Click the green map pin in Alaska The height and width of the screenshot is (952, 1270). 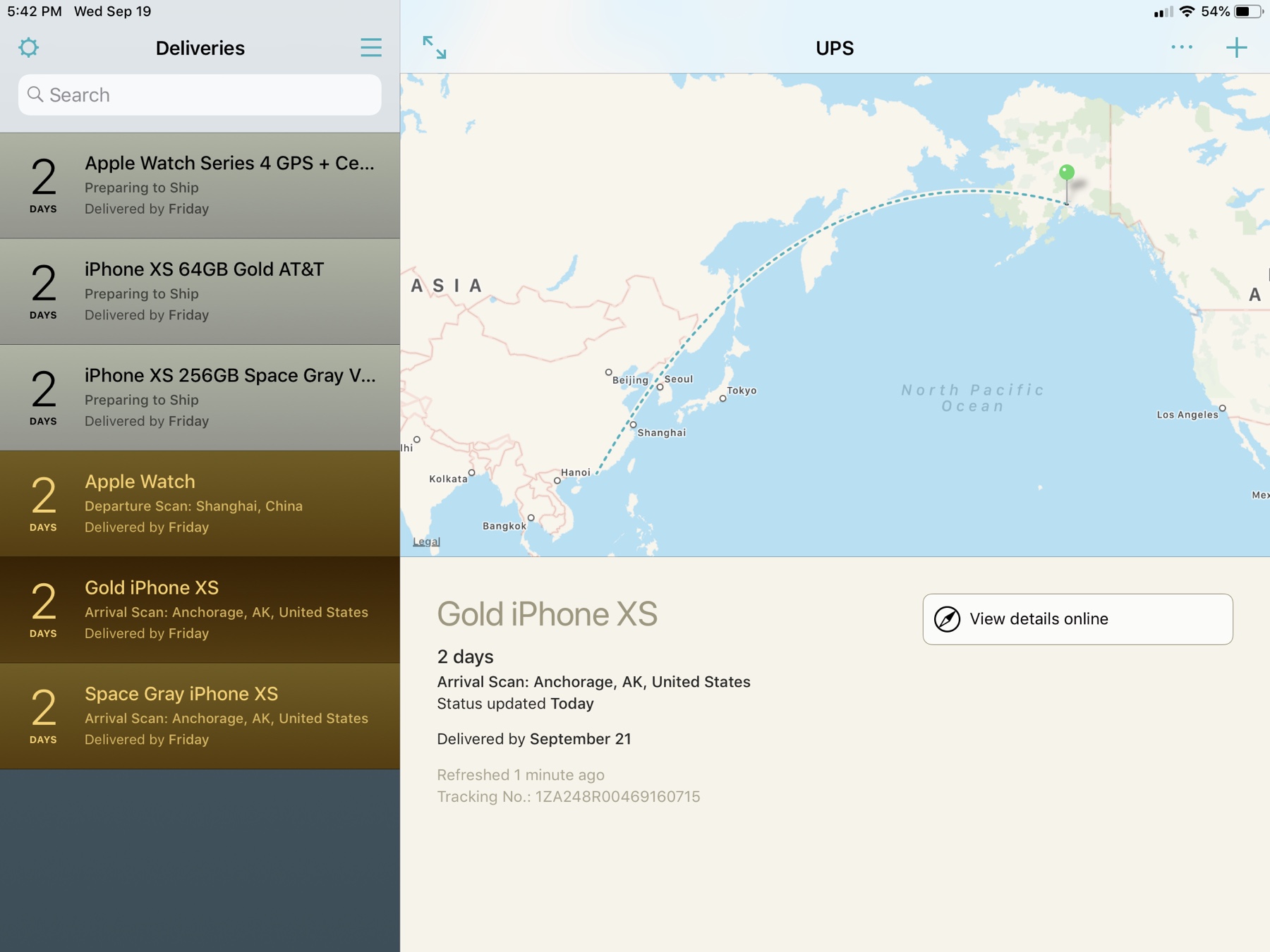pyautogui.click(x=1067, y=173)
